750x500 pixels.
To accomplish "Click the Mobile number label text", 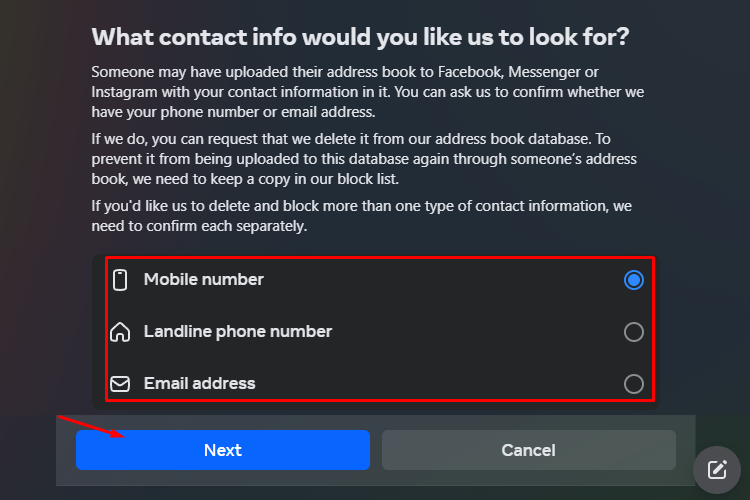I will [204, 279].
